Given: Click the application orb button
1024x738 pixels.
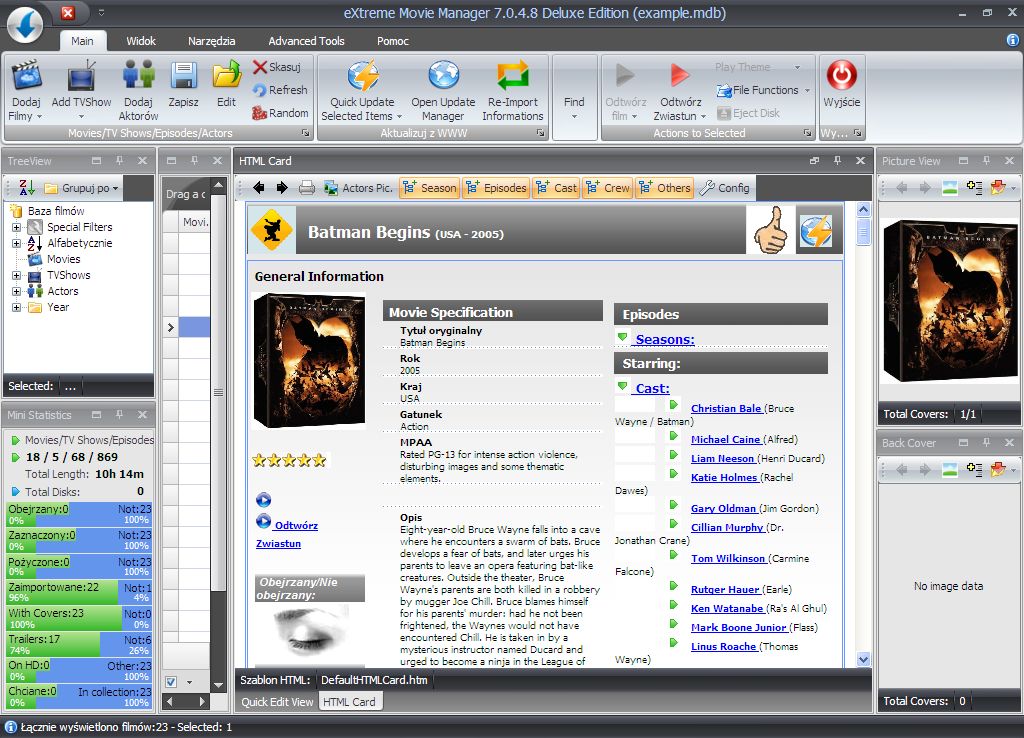Looking at the screenshot, I should tap(25, 25).
